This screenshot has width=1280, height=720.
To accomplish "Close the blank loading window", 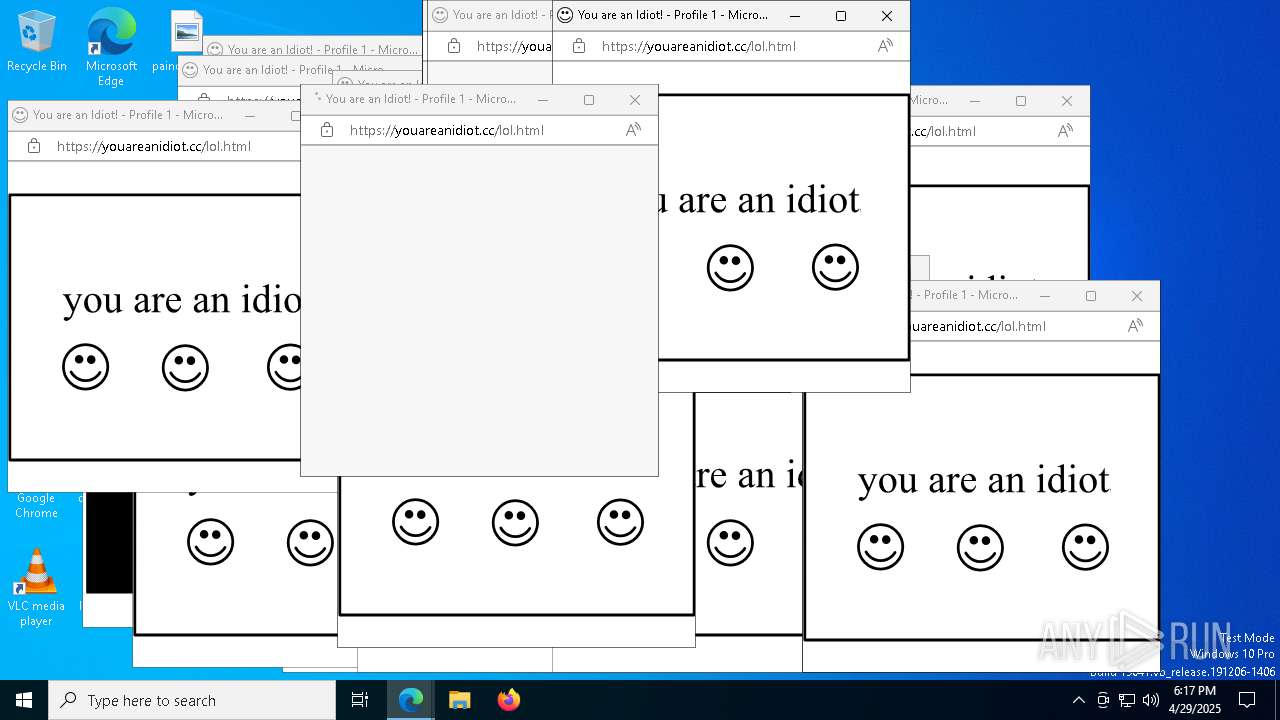I will tap(635, 100).
